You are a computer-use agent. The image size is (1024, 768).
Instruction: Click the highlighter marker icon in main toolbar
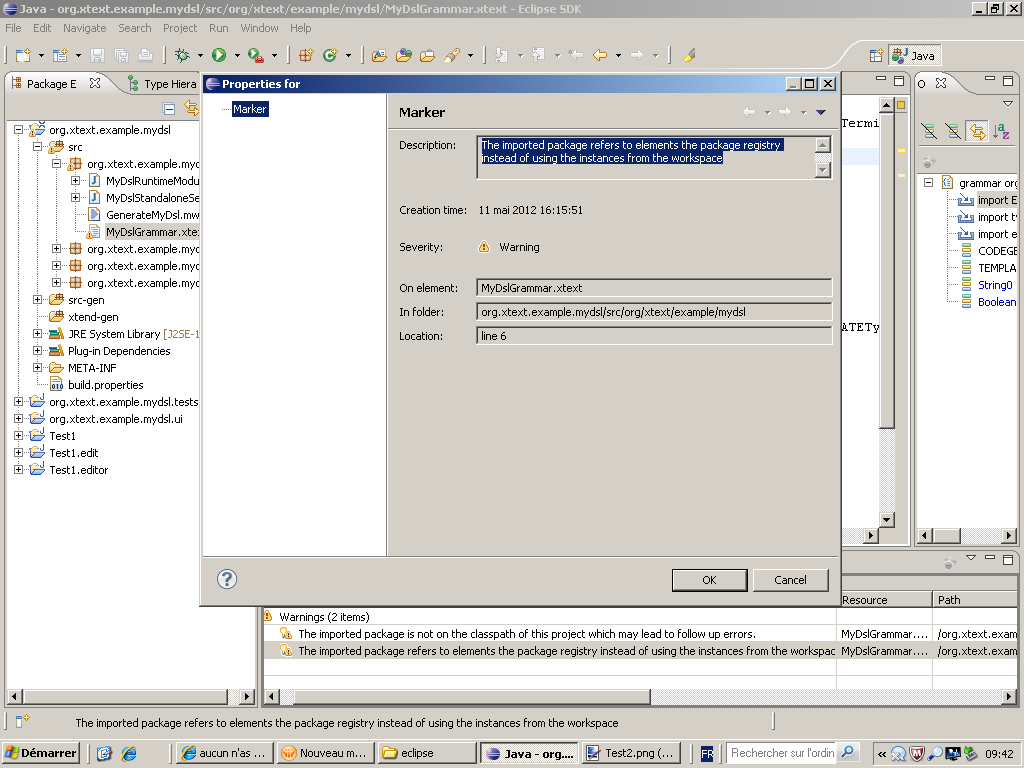pyautogui.click(x=688, y=56)
